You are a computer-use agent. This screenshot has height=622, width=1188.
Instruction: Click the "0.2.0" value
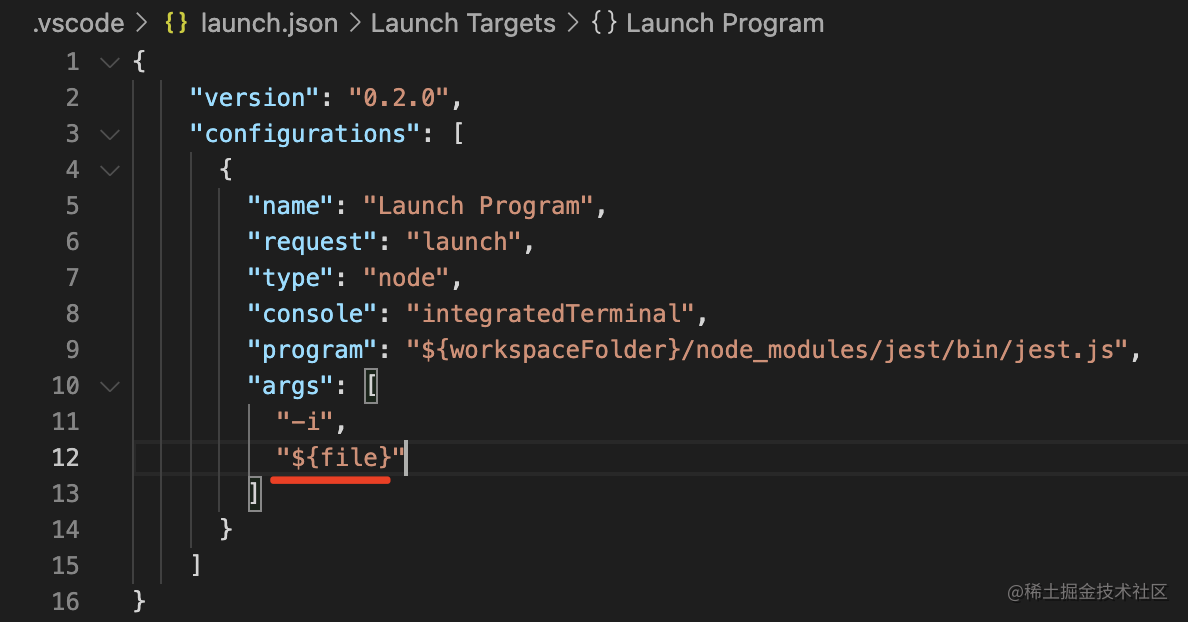click(399, 98)
